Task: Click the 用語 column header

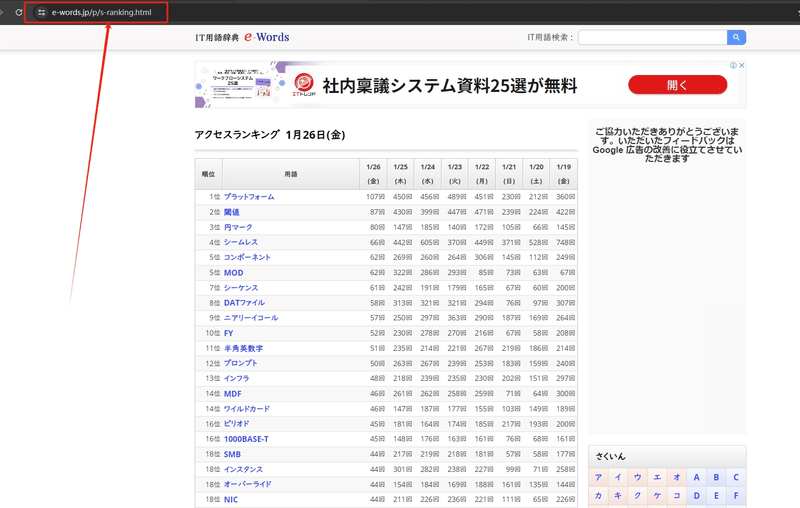Action: (291, 174)
